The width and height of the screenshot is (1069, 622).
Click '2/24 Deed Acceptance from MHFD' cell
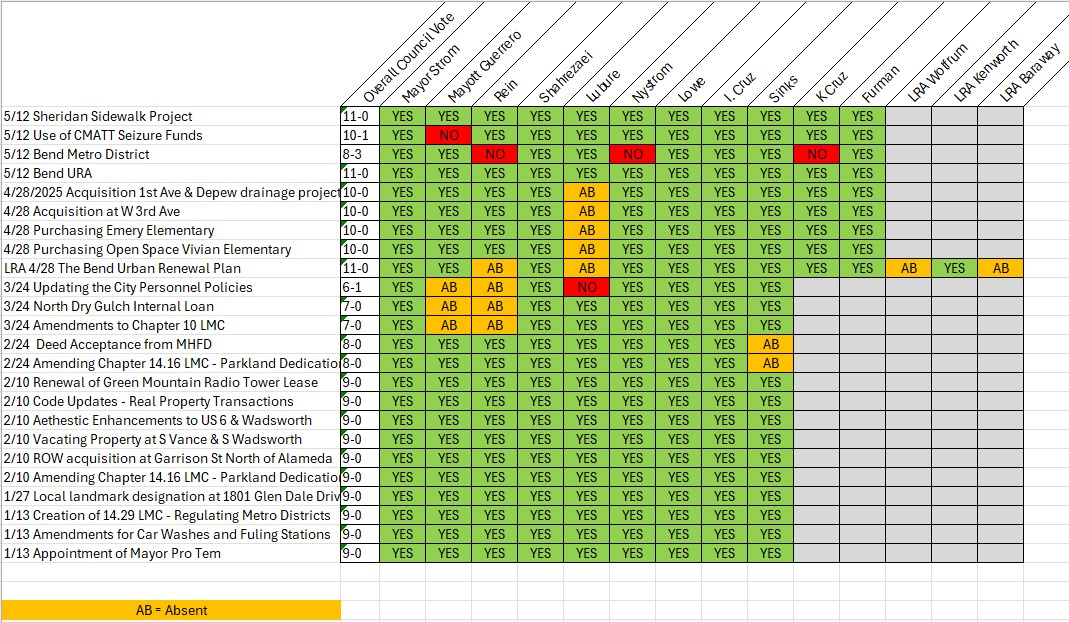(x=170, y=344)
